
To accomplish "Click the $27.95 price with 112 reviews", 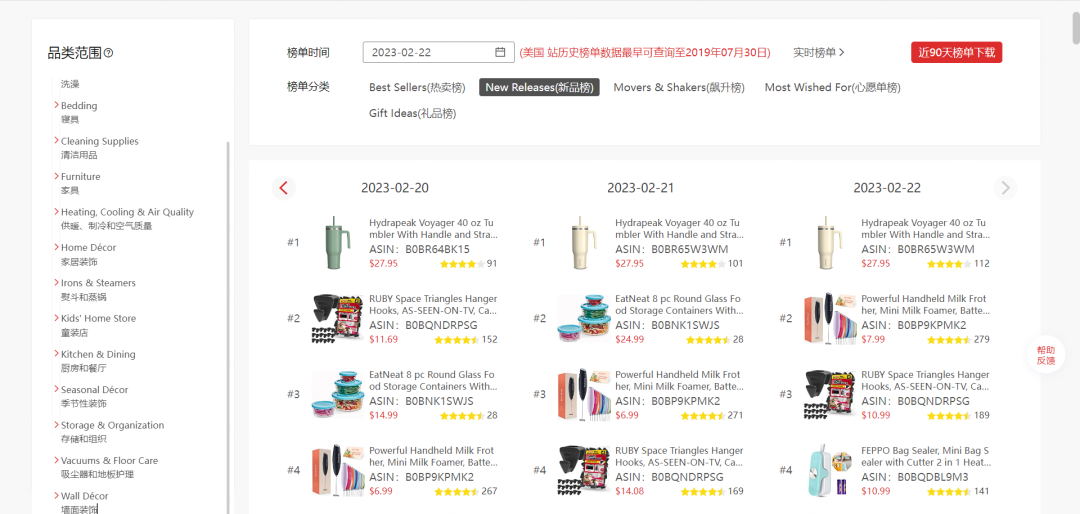I will point(875,264).
